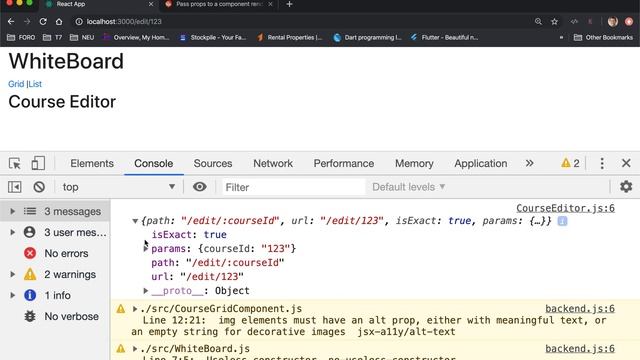This screenshot has width=640, height=360.
Task: Activate the inspect element picker tool
Action: click(15, 163)
